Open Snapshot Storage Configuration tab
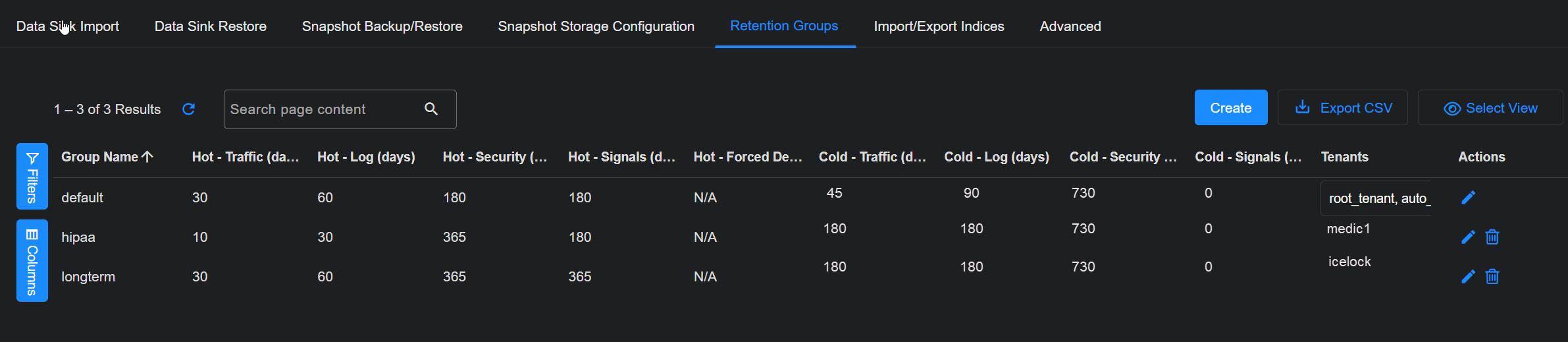 coord(596,26)
